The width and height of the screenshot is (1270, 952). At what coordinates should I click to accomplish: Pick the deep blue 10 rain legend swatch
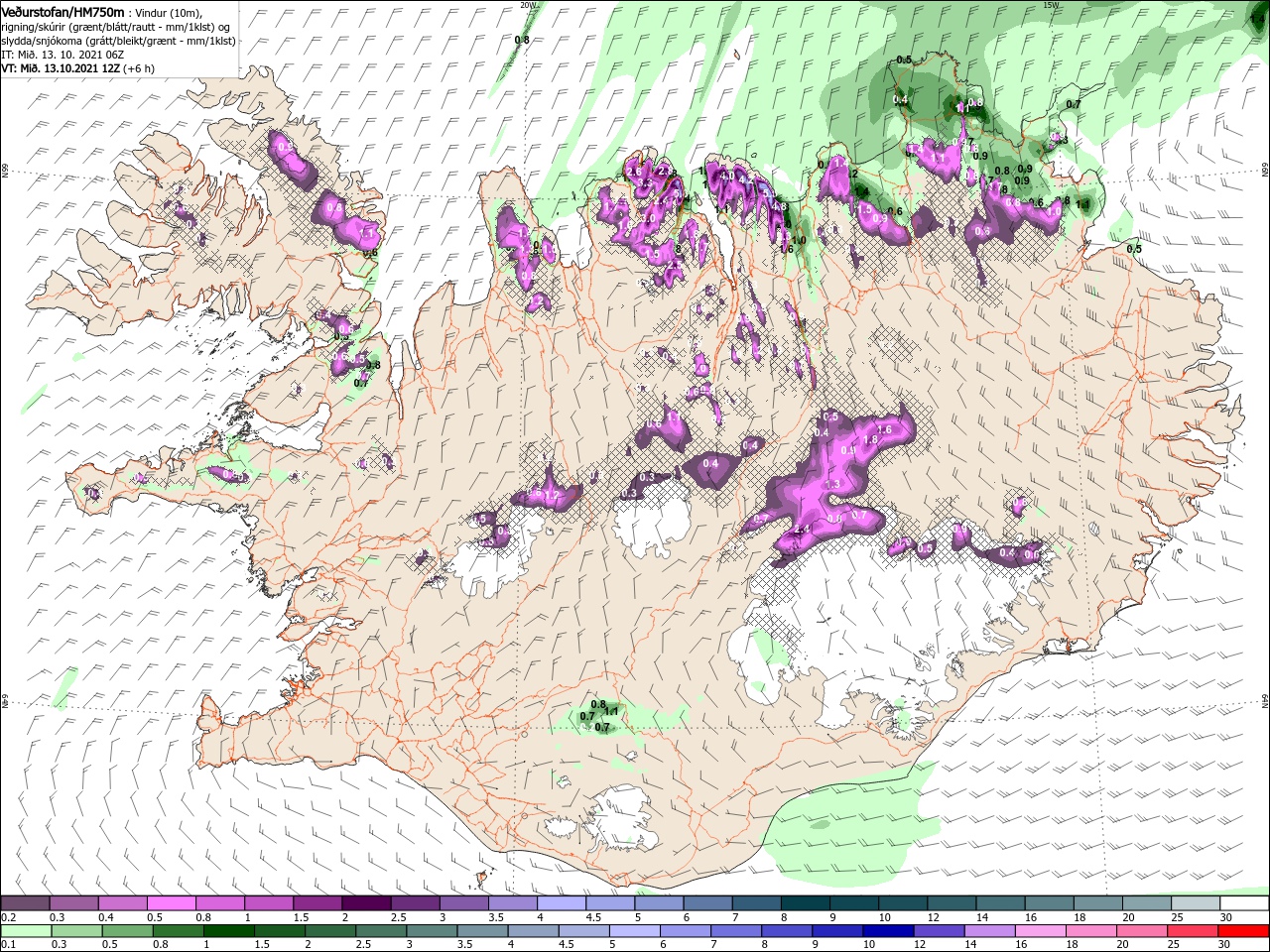point(888,931)
